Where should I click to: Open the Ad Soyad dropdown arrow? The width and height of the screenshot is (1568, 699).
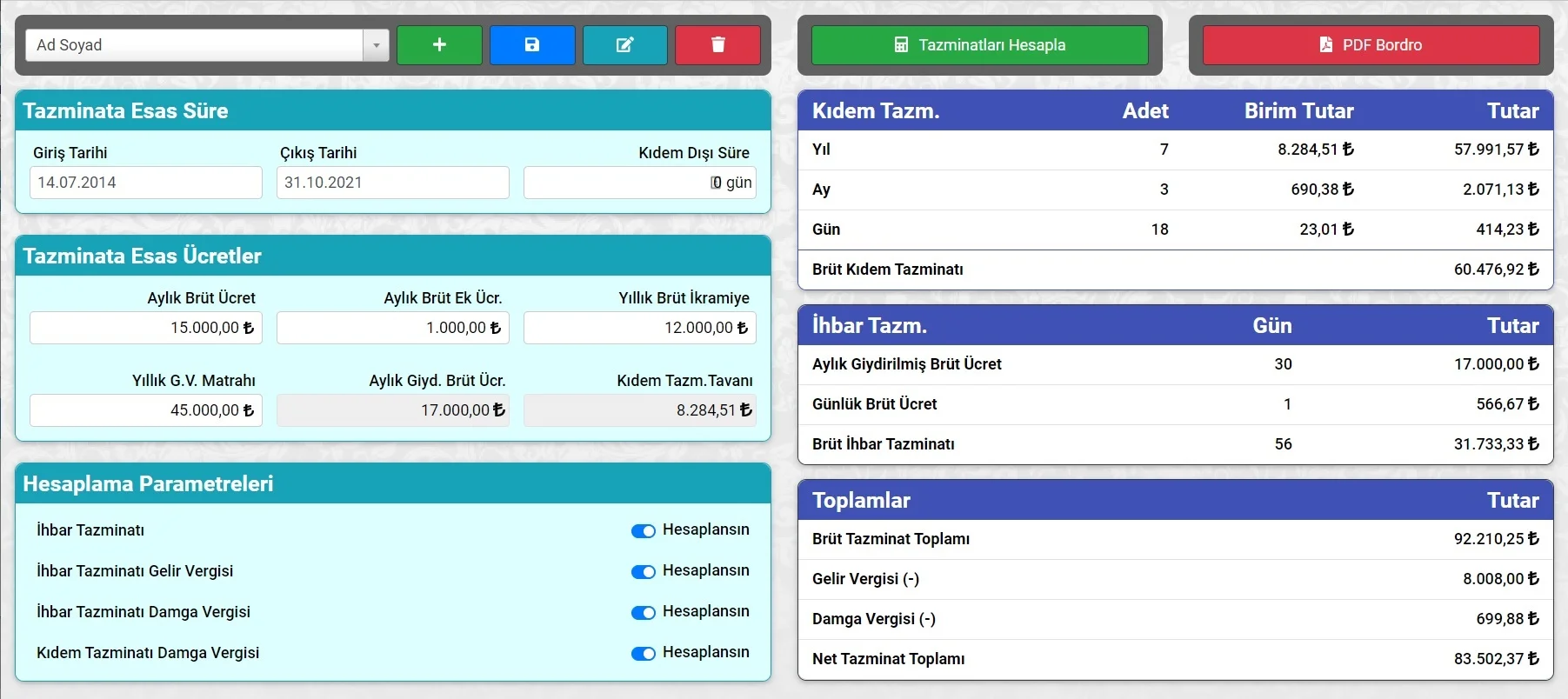[x=376, y=45]
